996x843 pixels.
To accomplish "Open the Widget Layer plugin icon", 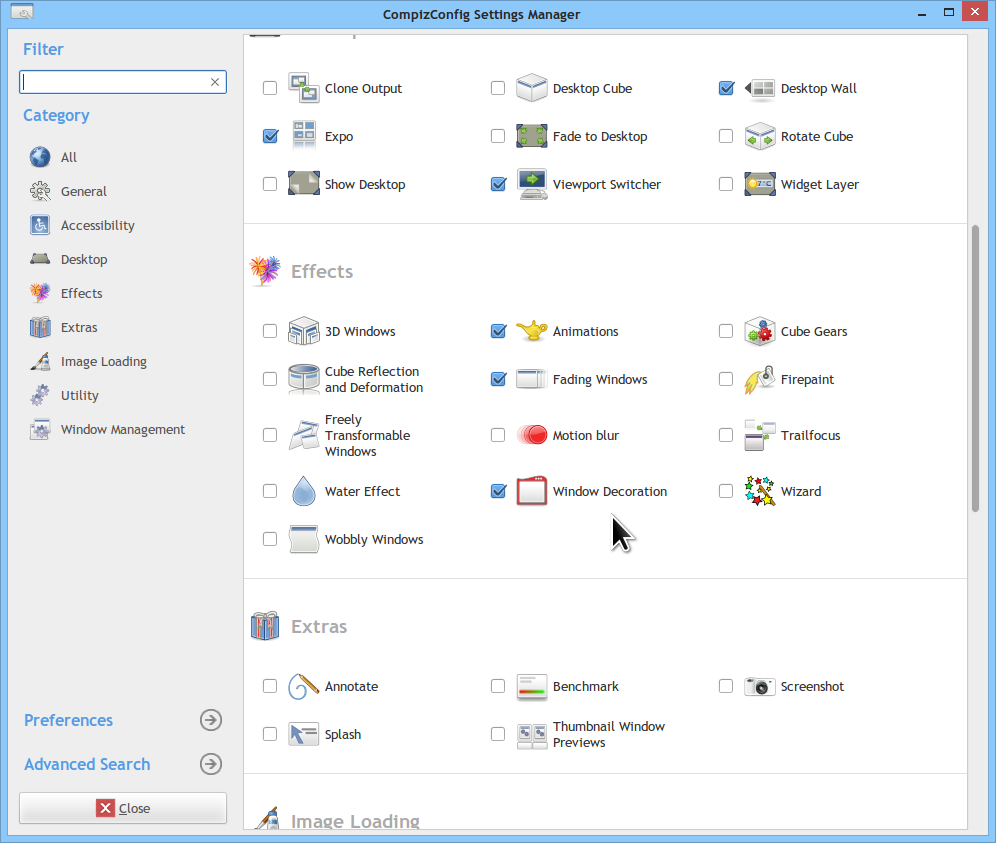I will coord(760,184).
